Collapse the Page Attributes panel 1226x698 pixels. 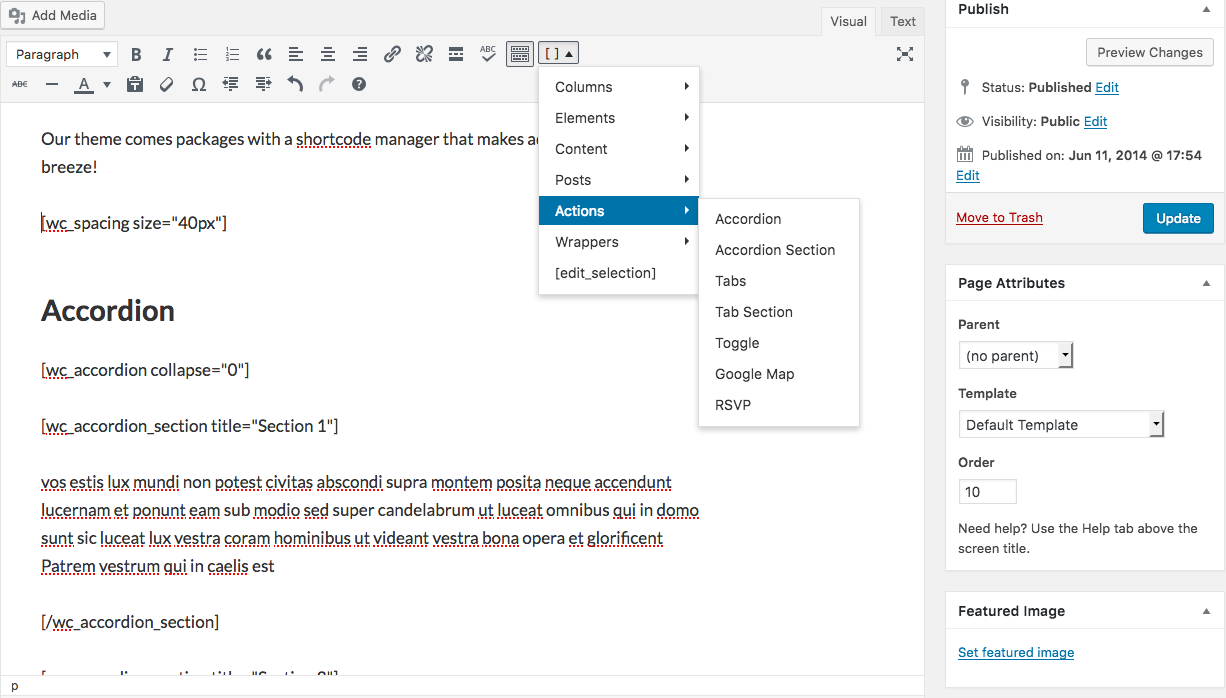pyautogui.click(x=1206, y=283)
